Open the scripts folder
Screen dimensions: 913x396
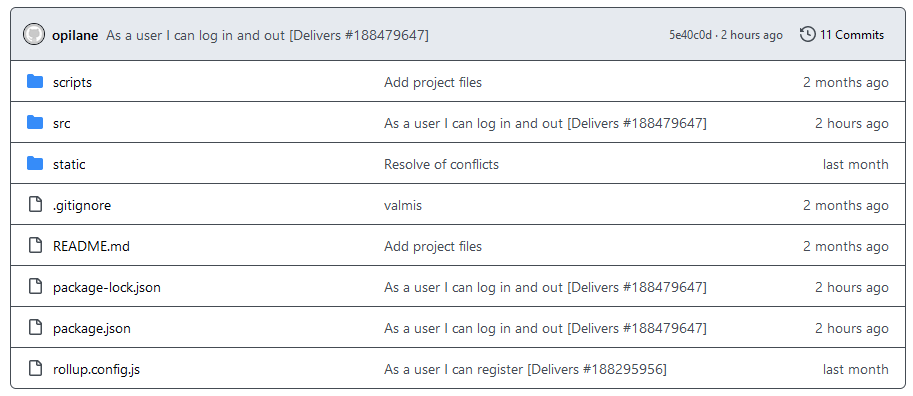click(x=72, y=83)
